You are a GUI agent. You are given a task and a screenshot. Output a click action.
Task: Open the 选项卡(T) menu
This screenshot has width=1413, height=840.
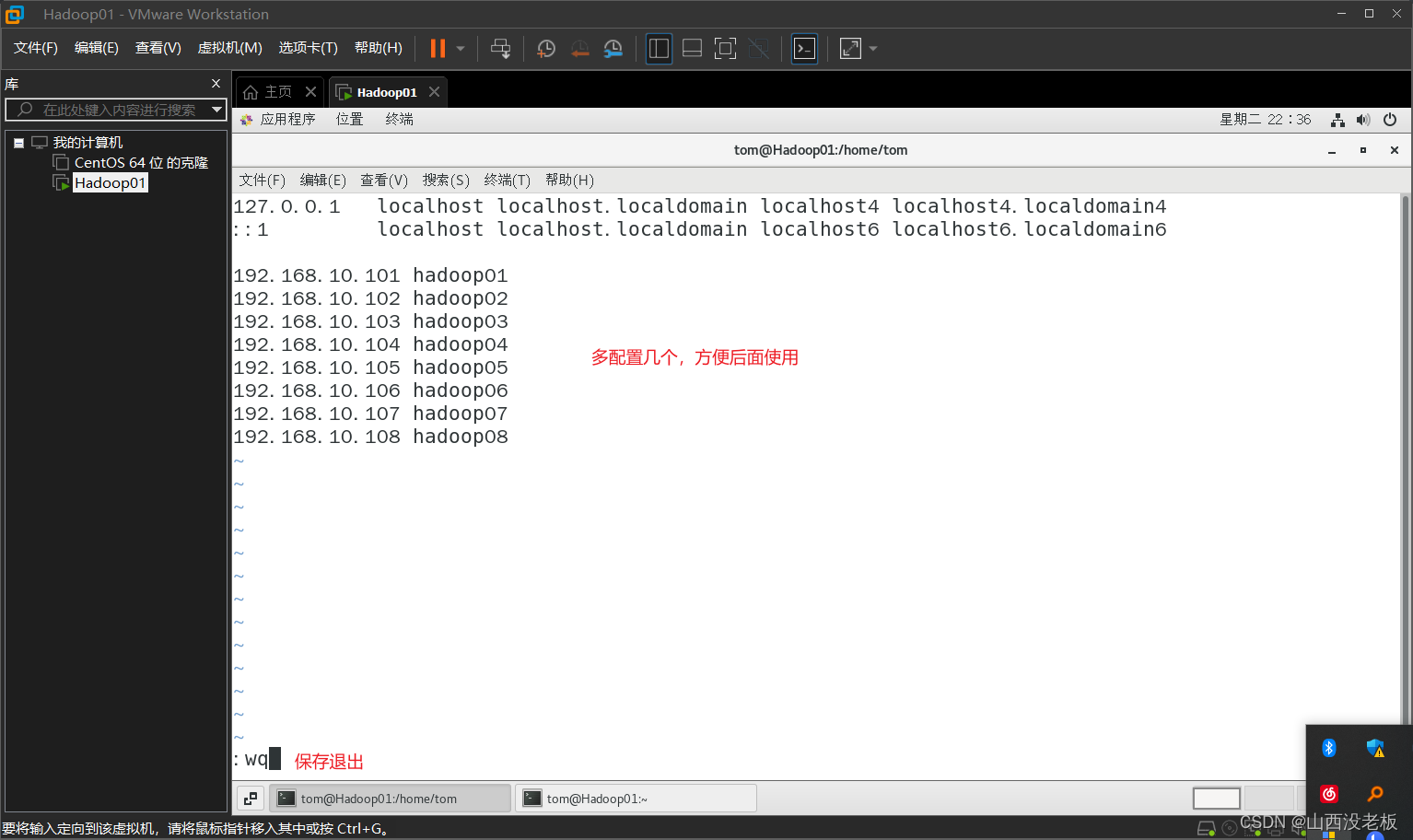coord(309,48)
